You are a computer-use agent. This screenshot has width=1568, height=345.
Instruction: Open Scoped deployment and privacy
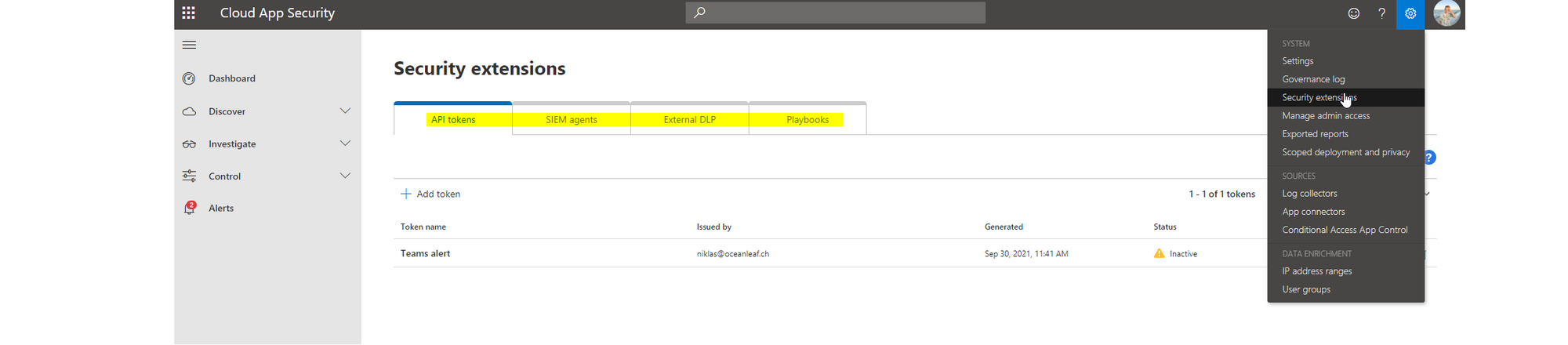pos(1345,152)
